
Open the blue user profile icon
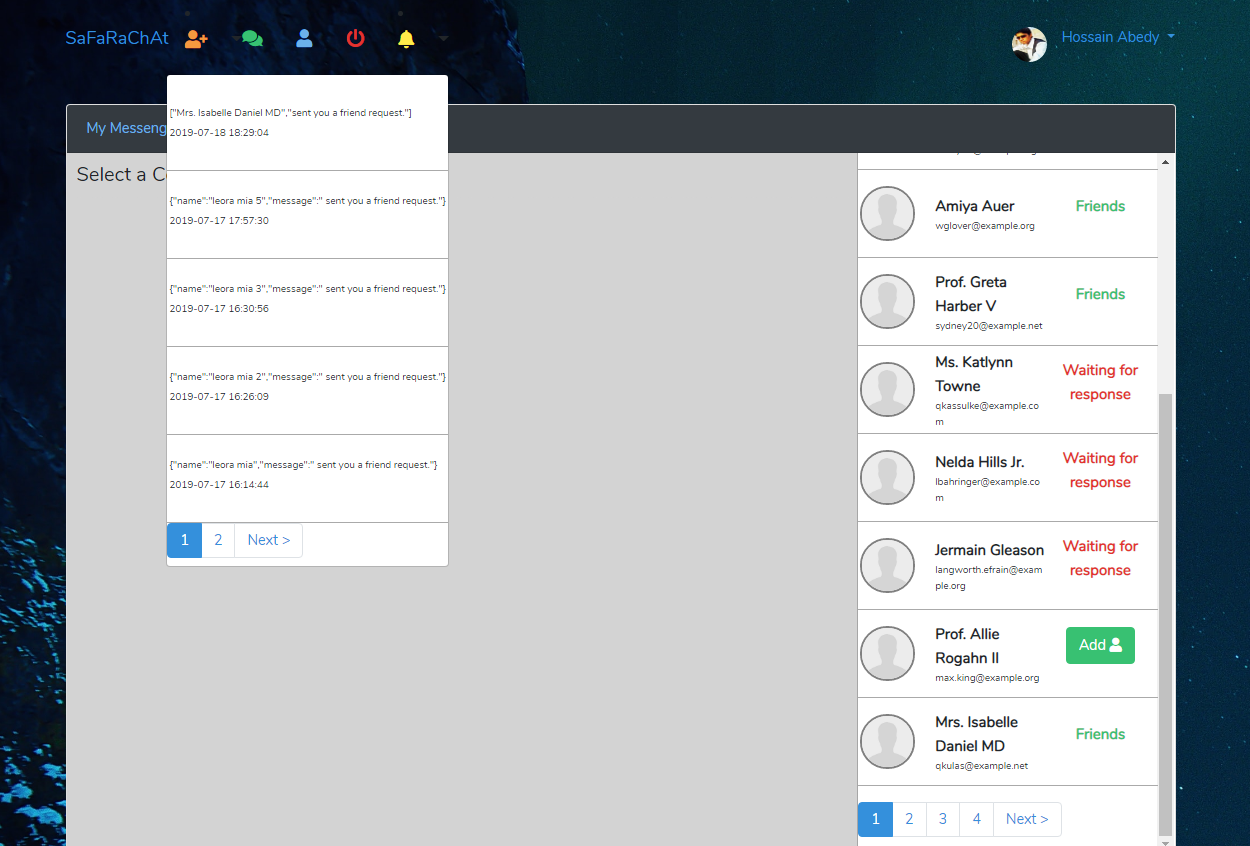point(305,39)
